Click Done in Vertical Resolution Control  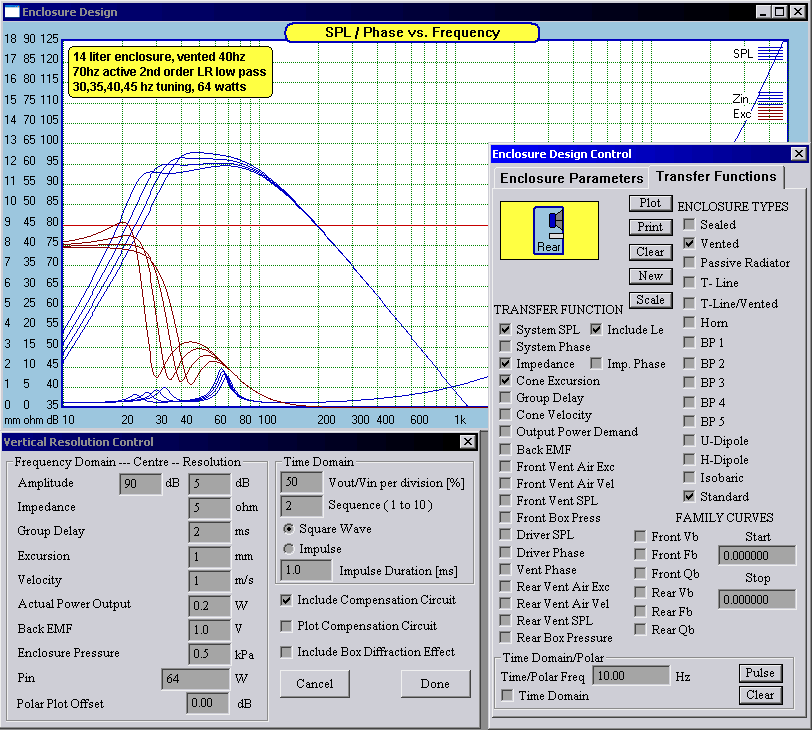[435, 684]
